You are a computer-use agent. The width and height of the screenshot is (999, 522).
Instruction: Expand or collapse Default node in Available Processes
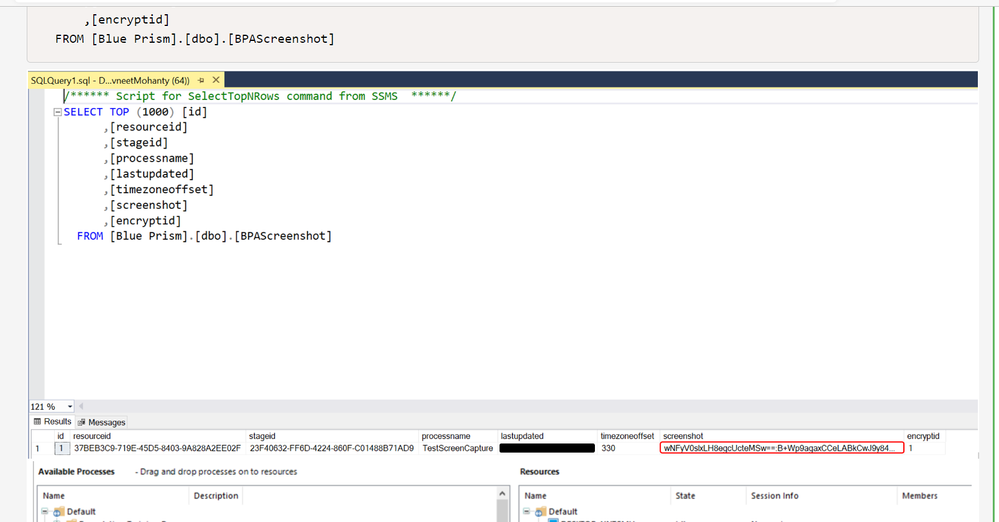tap(46, 512)
